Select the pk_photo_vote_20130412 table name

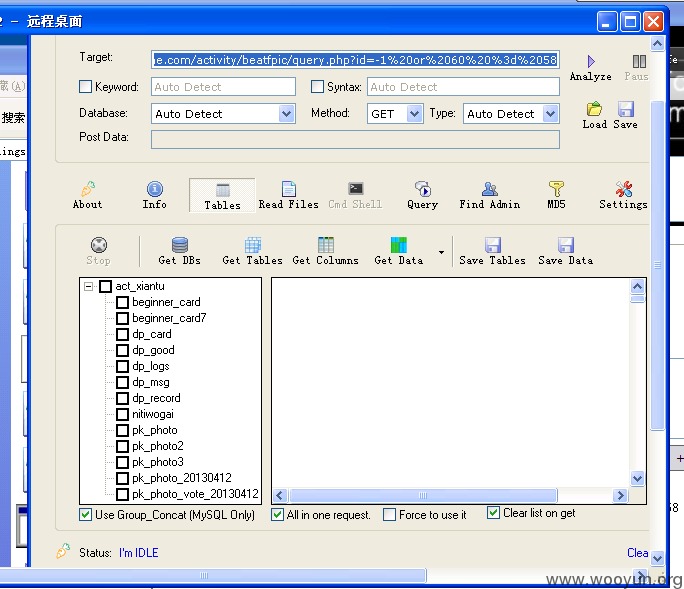click(x=195, y=494)
